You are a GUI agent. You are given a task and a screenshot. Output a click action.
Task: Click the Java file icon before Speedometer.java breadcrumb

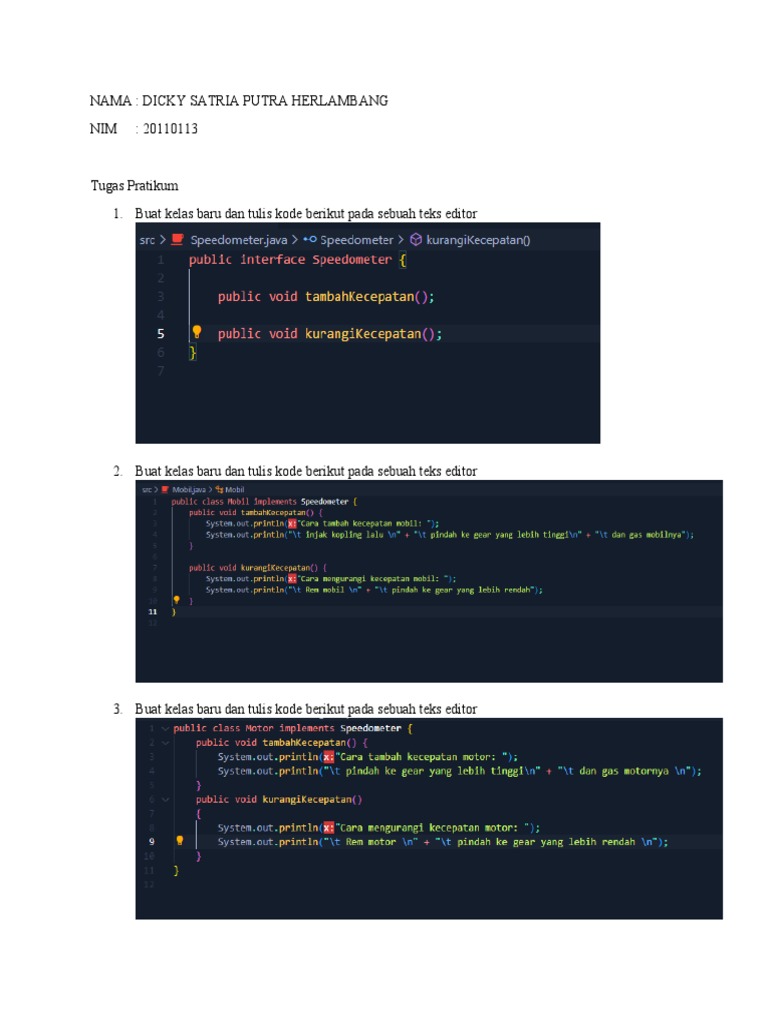tap(177, 240)
